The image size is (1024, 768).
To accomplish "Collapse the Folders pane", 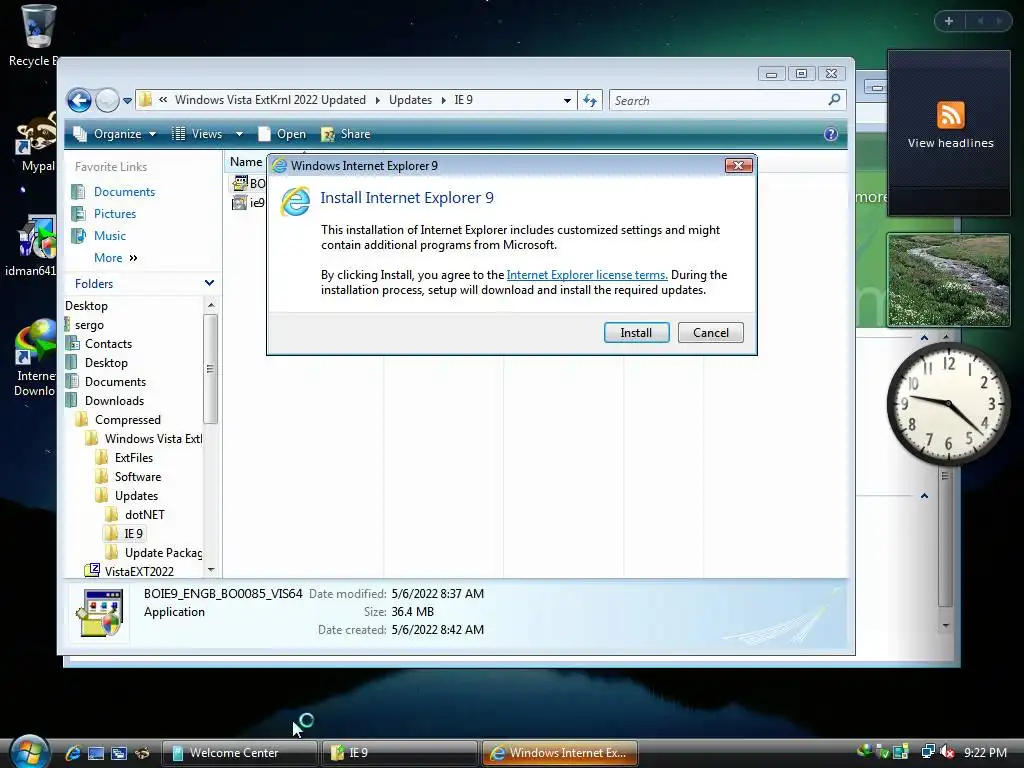I will click(209, 283).
